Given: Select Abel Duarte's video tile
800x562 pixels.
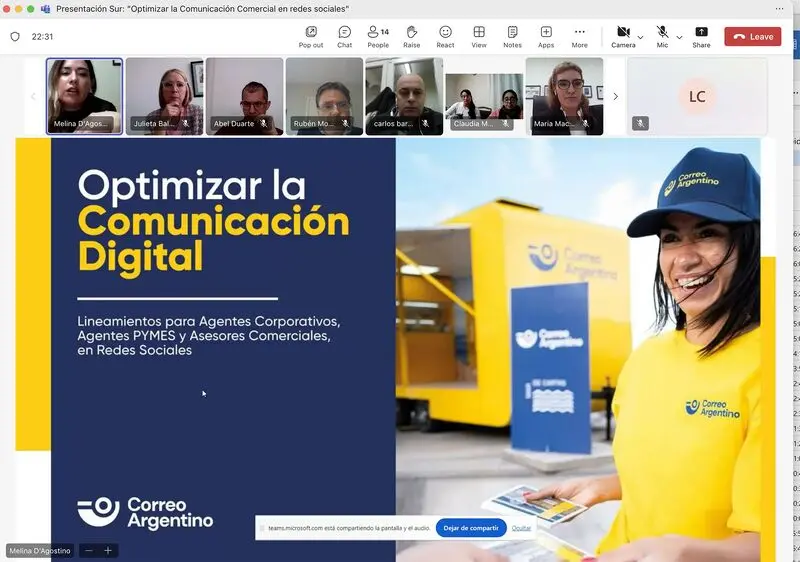Looking at the screenshot, I should tap(244, 96).
